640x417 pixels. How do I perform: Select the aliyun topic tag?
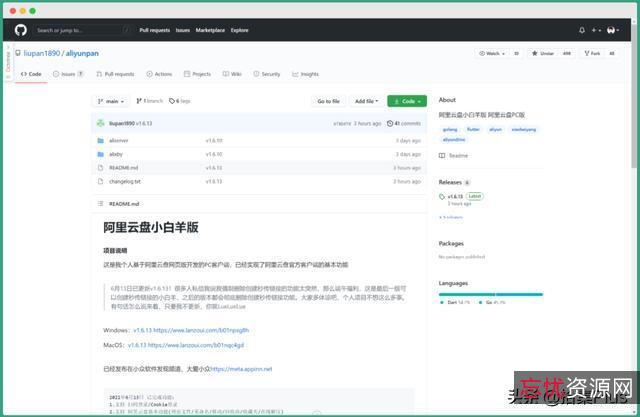coord(496,129)
